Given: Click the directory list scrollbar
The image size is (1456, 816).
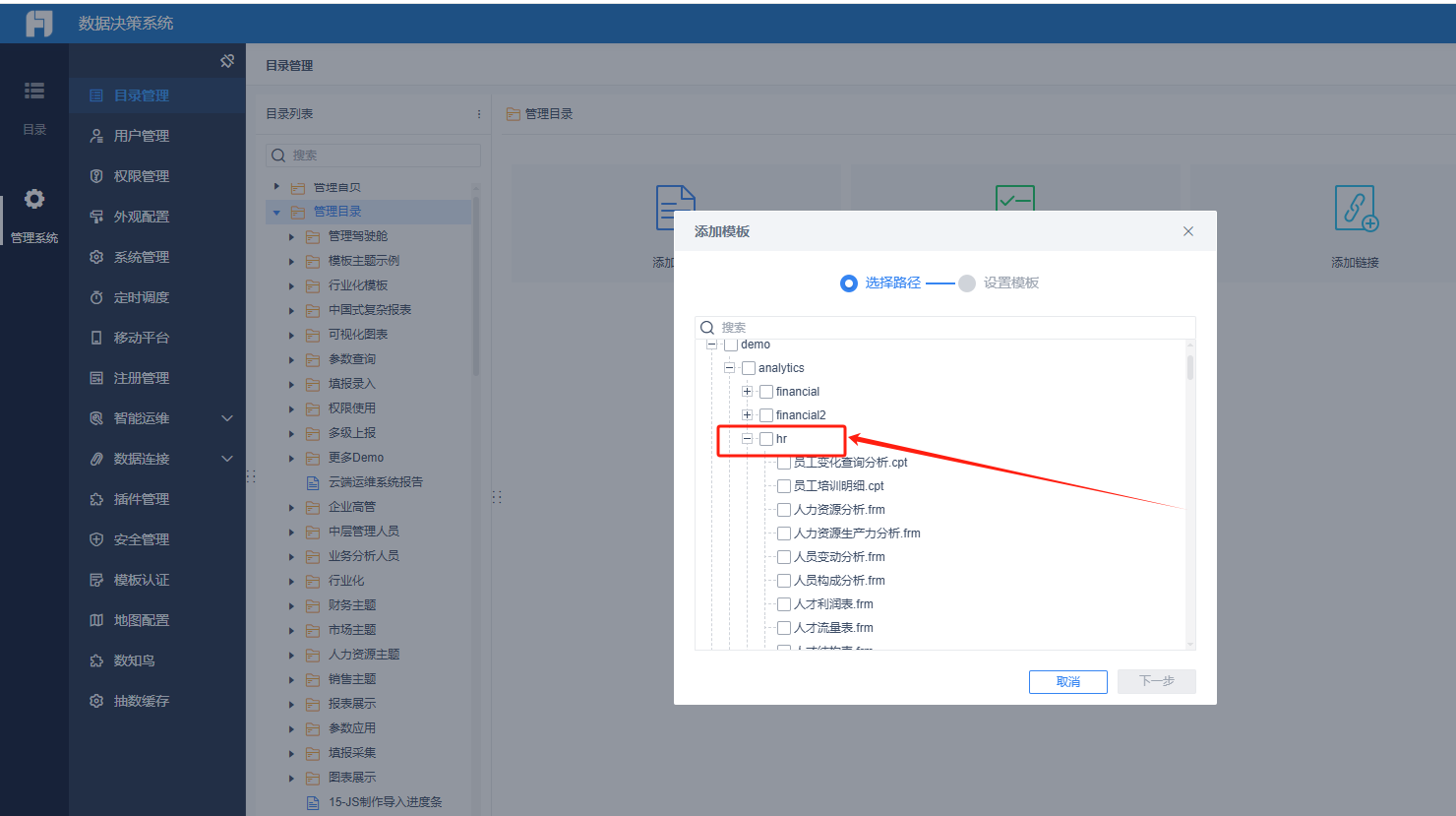Looking at the screenshot, I should pos(476,285).
